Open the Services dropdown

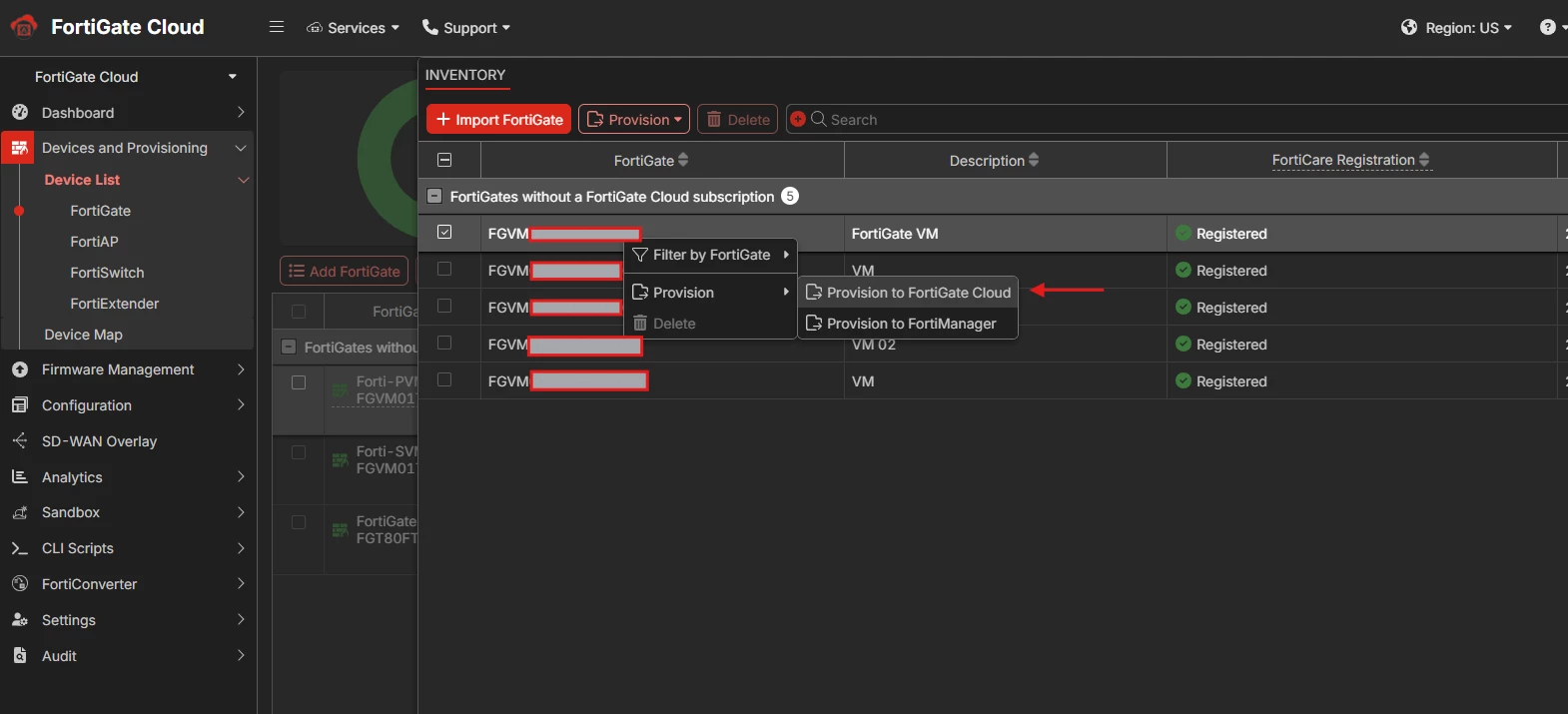(353, 27)
